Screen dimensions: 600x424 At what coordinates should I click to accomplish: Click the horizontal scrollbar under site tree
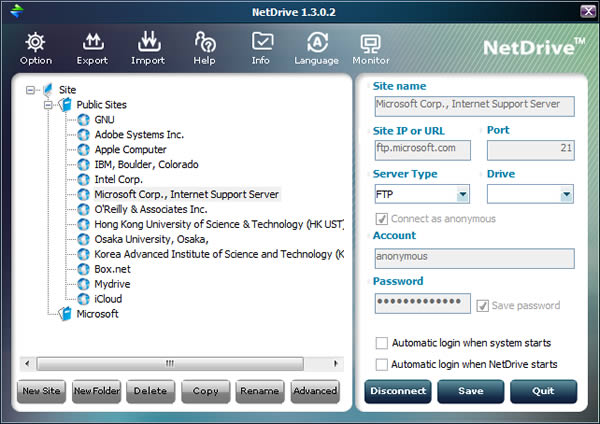tap(170, 363)
